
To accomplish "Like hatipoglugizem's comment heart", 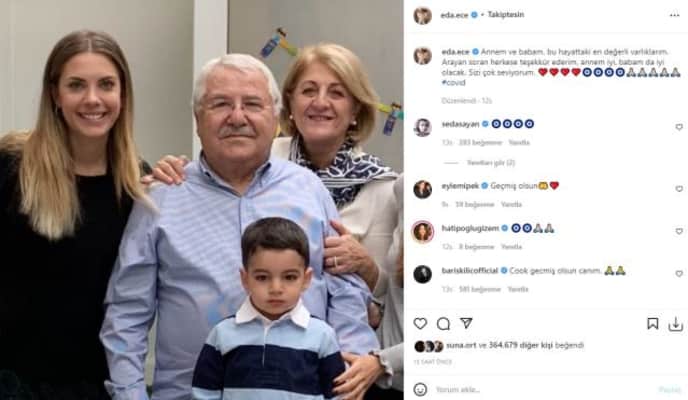I will point(679,231).
